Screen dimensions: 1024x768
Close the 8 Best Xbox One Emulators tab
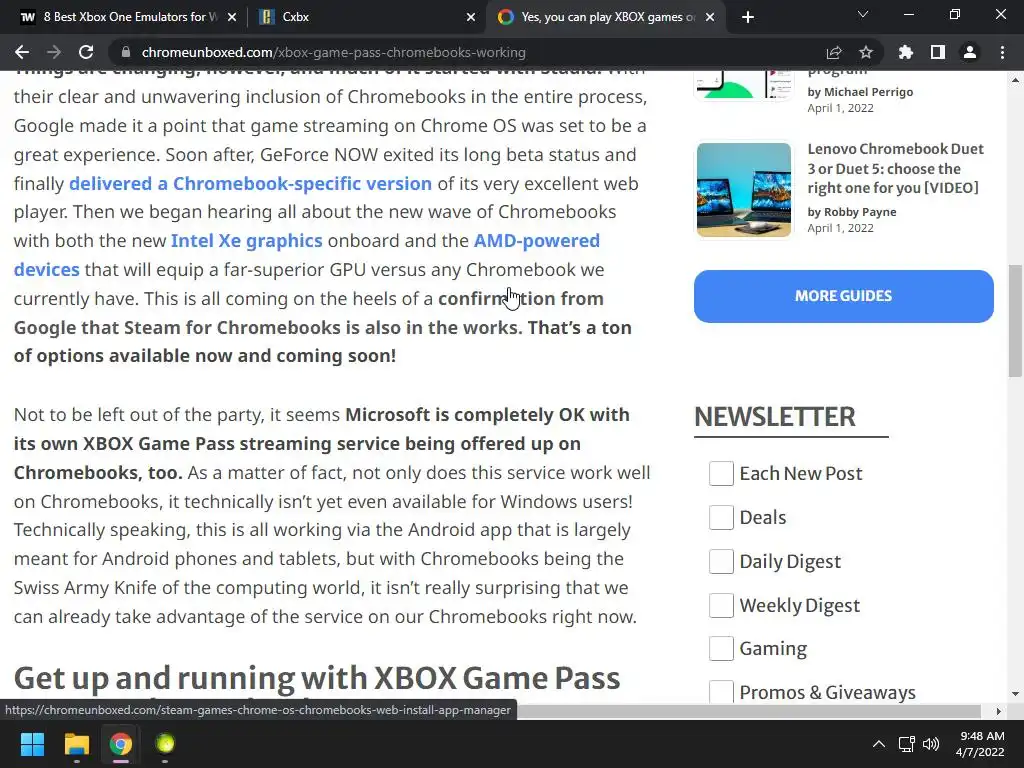pyautogui.click(x=232, y=17)
